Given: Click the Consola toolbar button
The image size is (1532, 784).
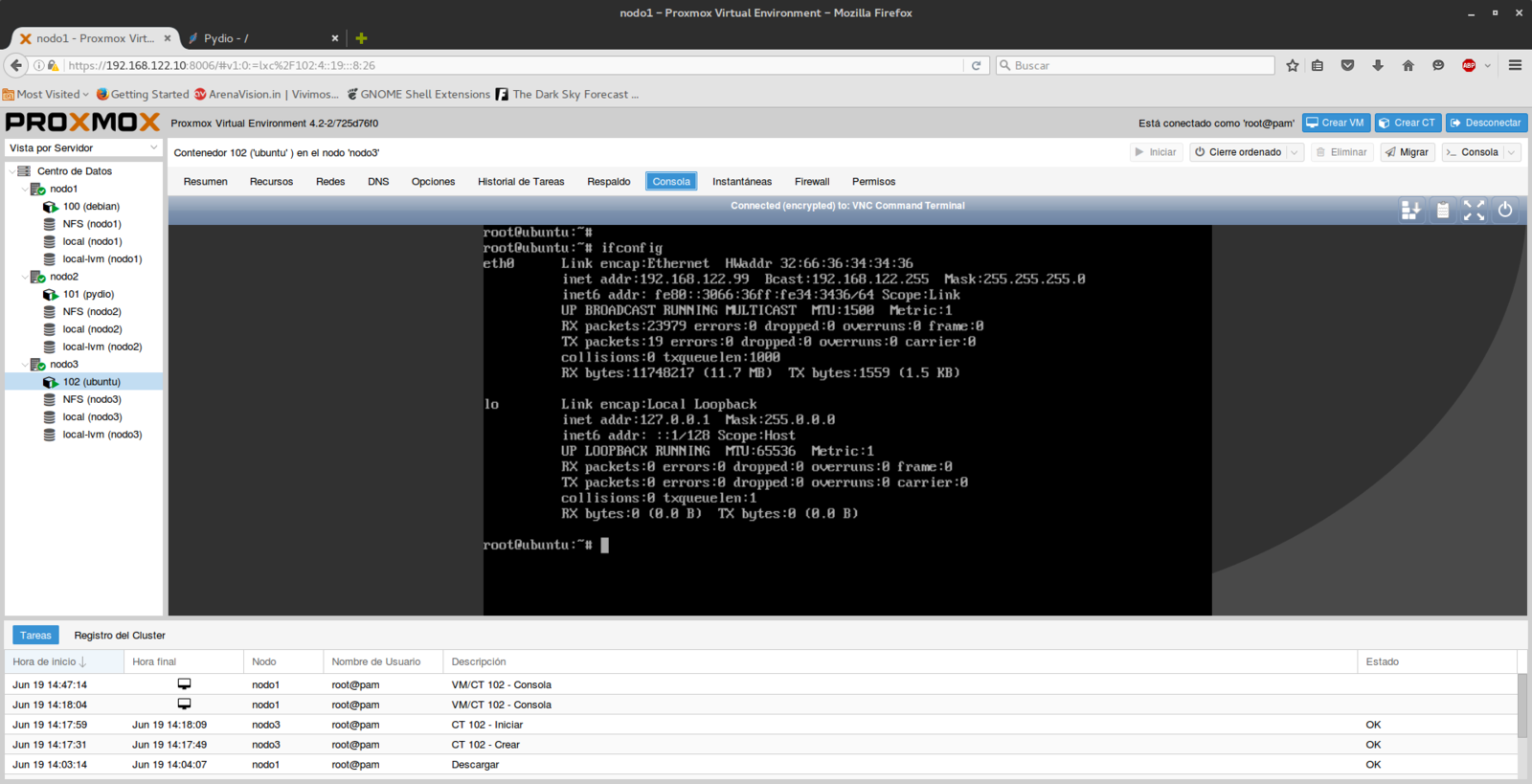Looking at the screenshot, I should click(1472, 152).
